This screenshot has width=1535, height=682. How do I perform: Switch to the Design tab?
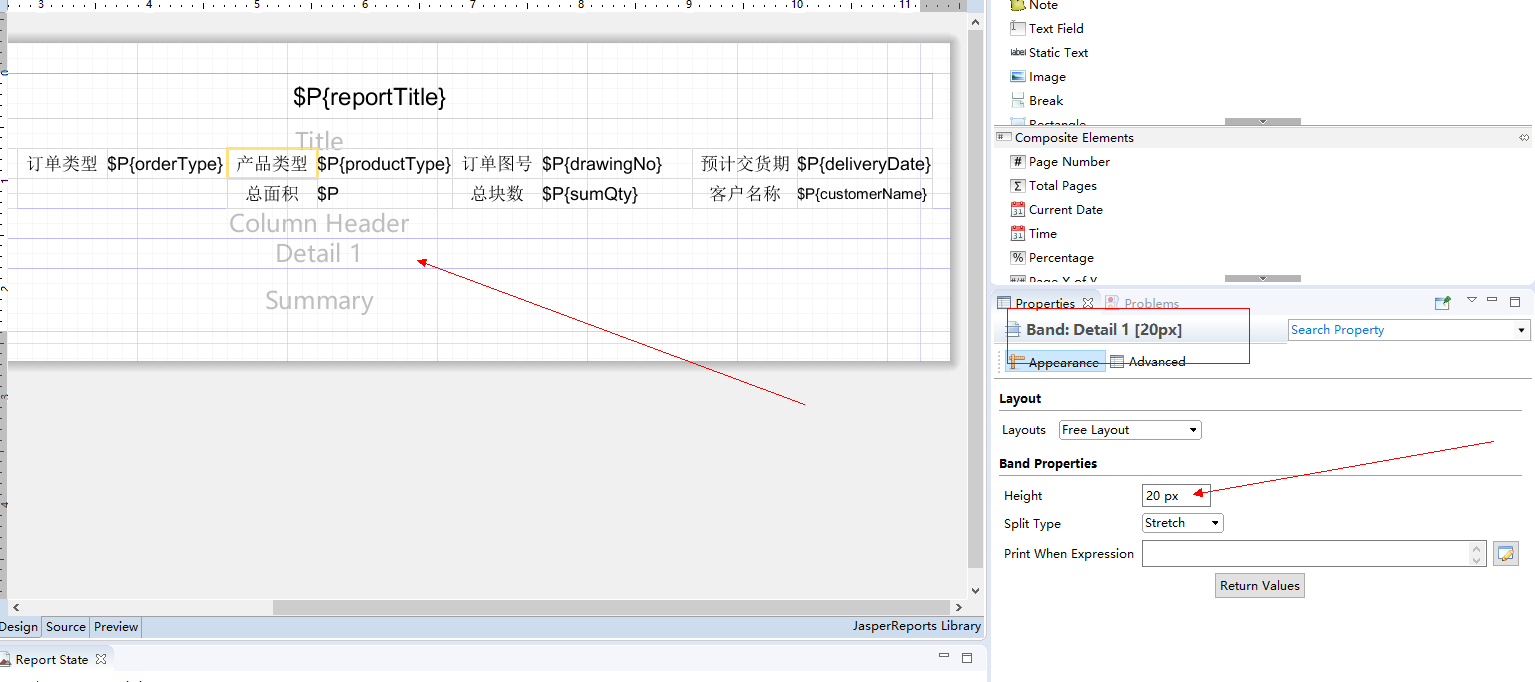[19, 627]
